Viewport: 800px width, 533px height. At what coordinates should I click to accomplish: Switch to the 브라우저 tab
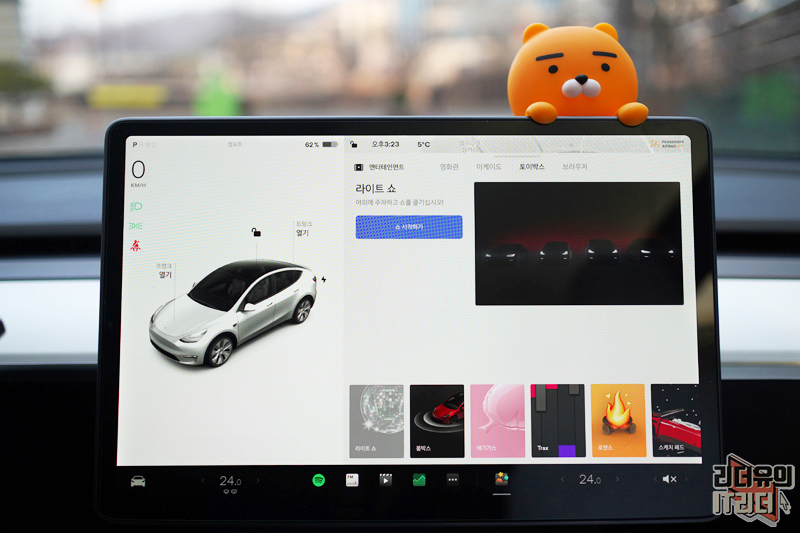coord(574,167)
